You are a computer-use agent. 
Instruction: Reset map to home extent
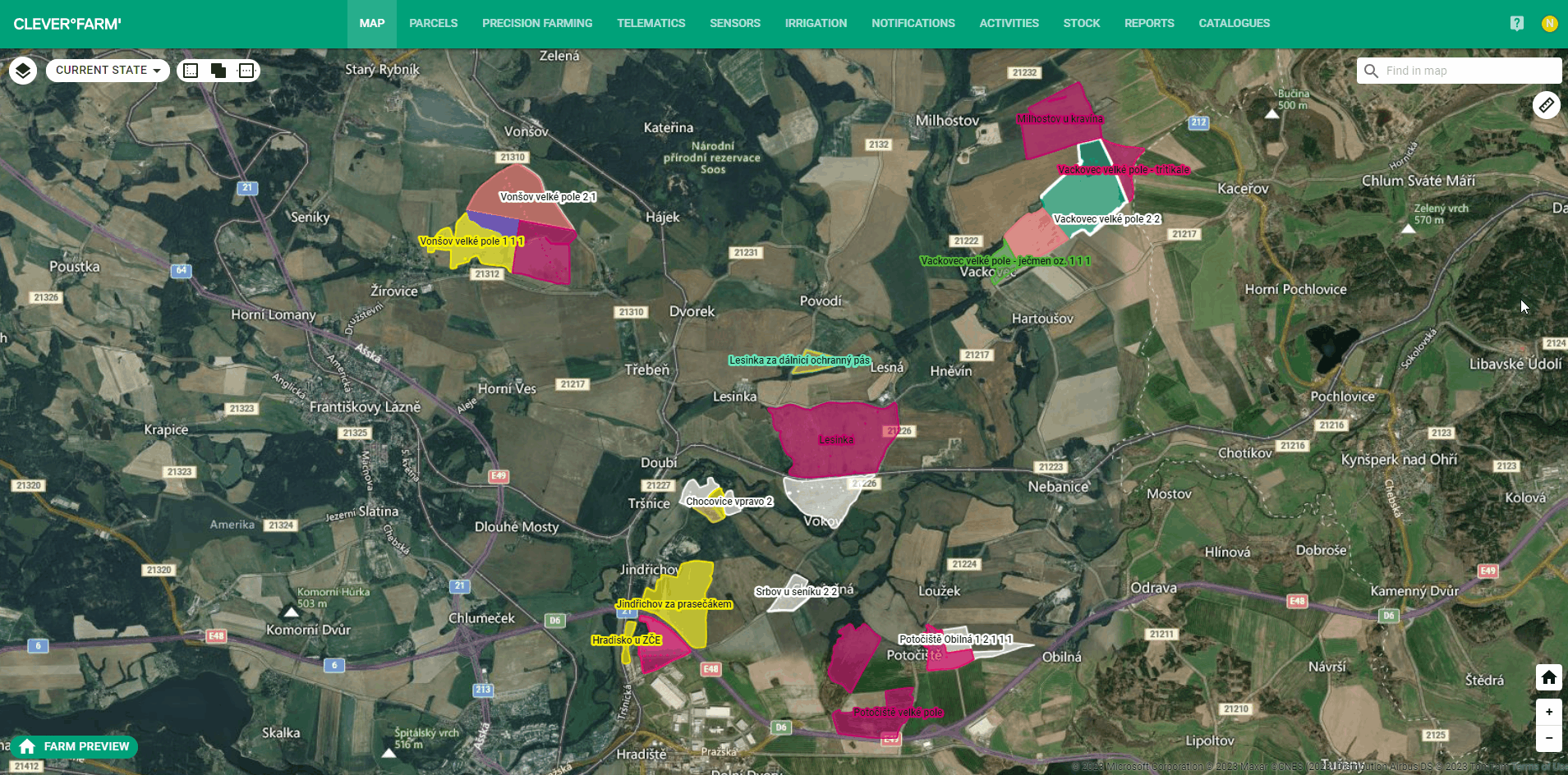(1549, 678)
